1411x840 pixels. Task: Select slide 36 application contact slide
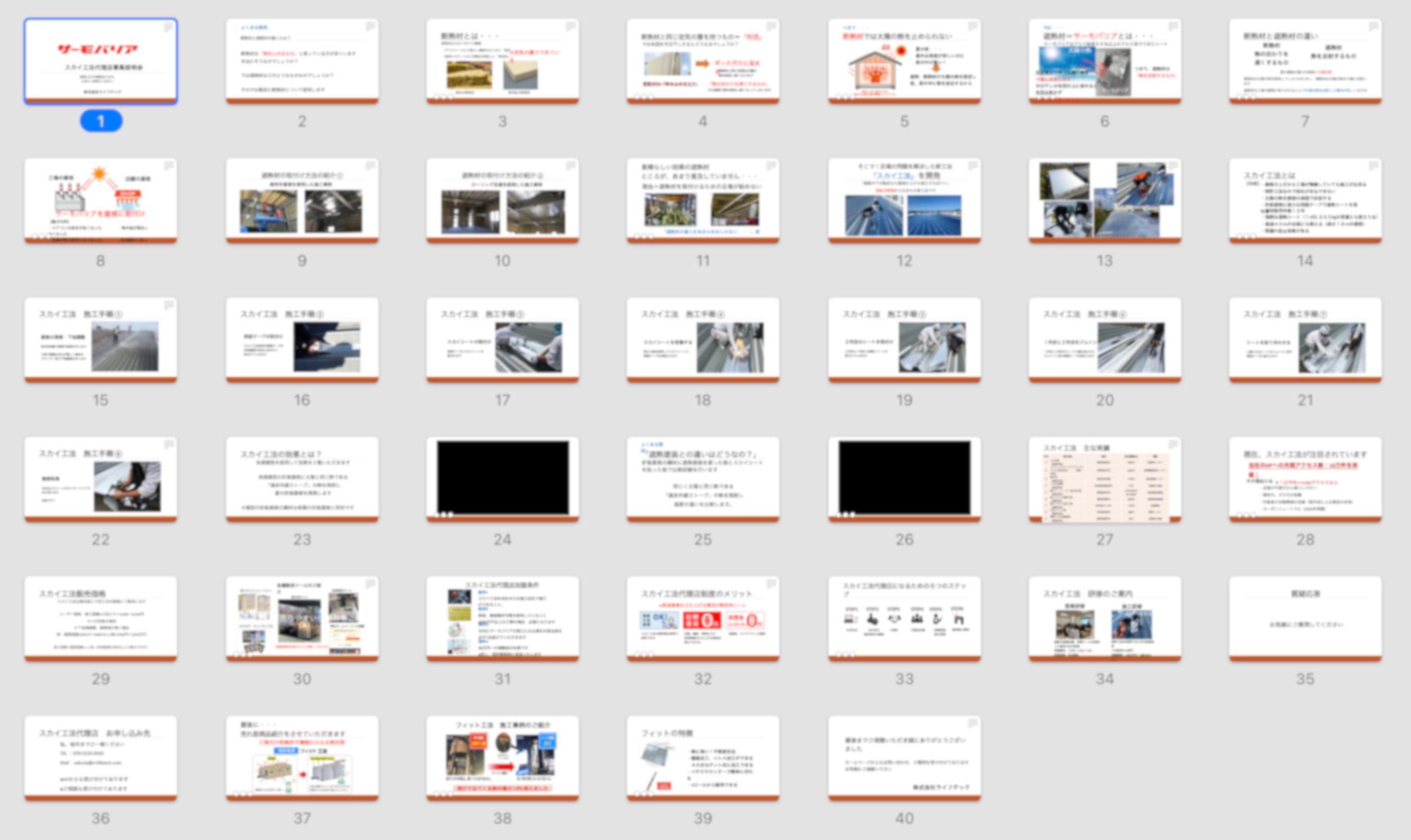coord(101,757)
